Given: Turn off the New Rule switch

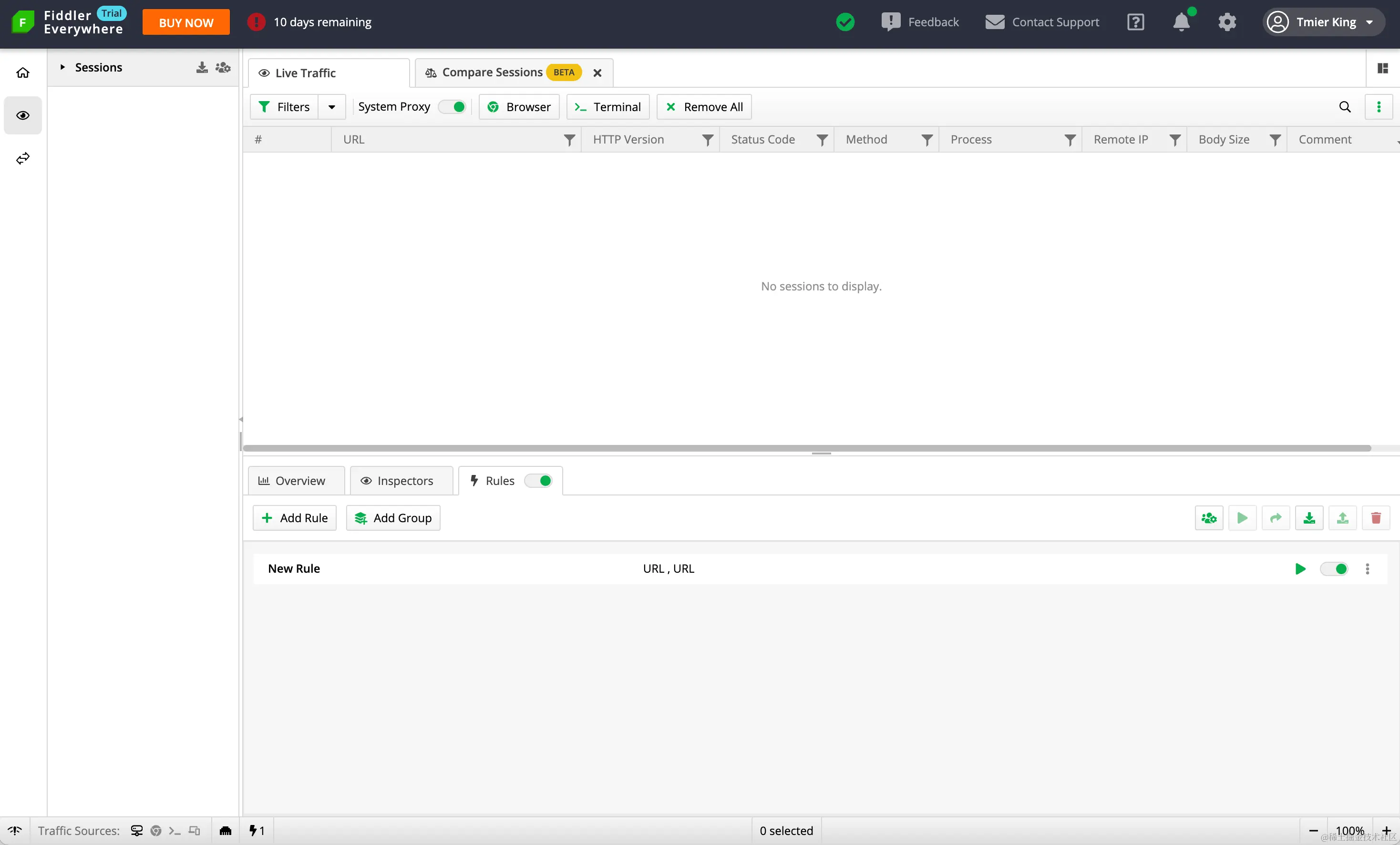Looking at the screenshot, I should pos(1334,568).
